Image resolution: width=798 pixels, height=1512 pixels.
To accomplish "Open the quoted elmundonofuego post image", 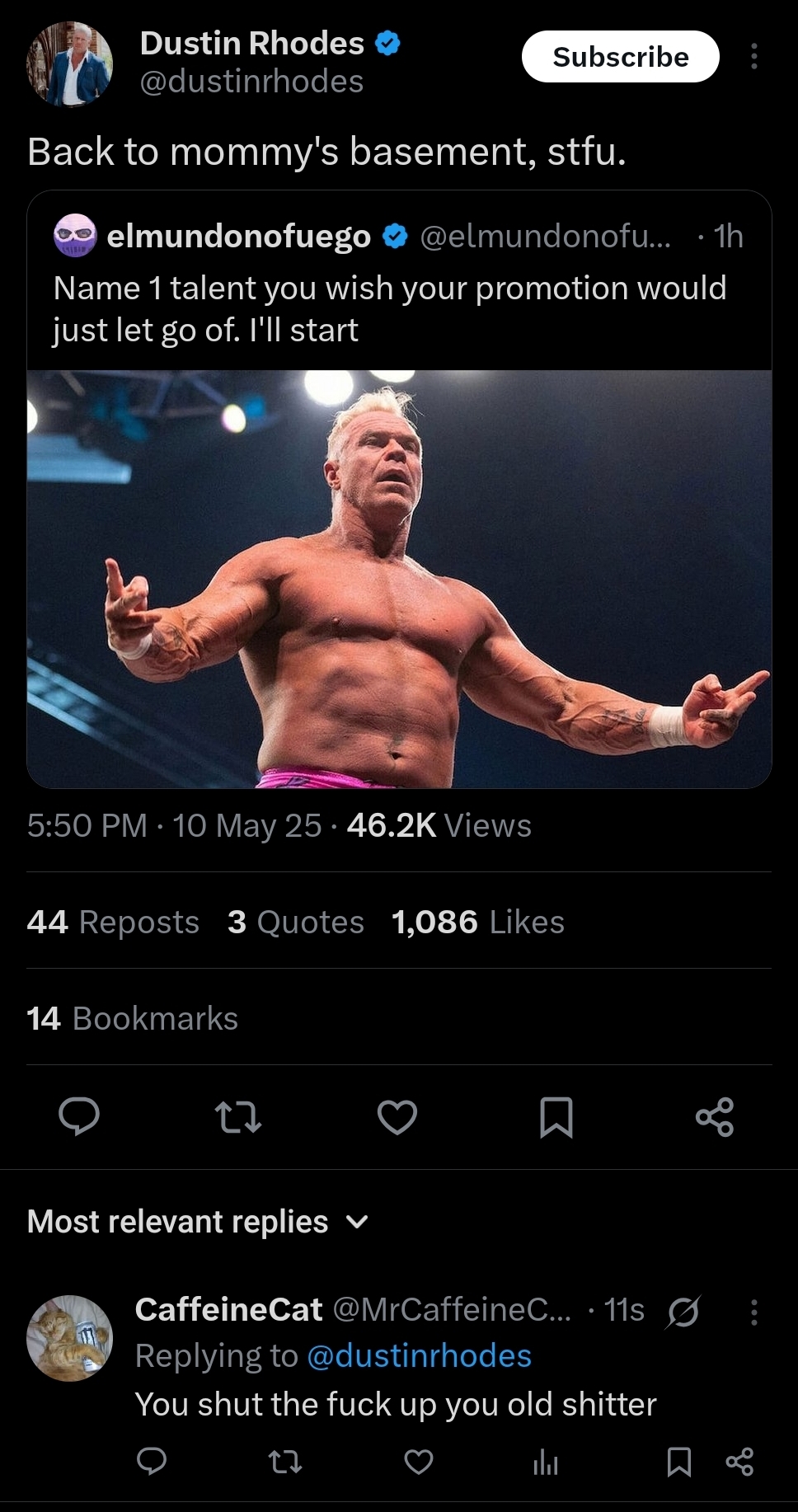I will pos(399,579).
